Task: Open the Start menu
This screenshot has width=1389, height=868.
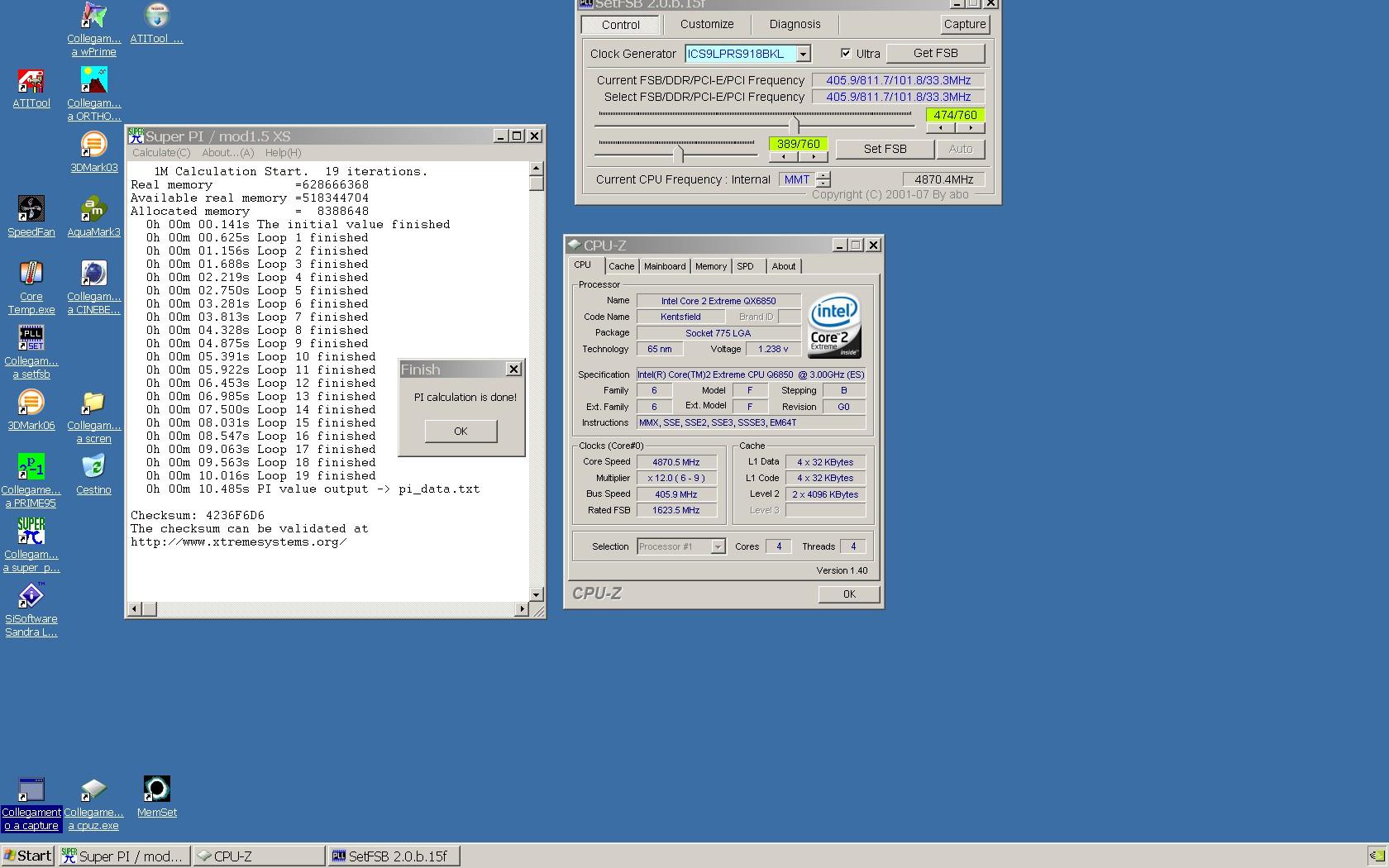Action: coord(28,856)
